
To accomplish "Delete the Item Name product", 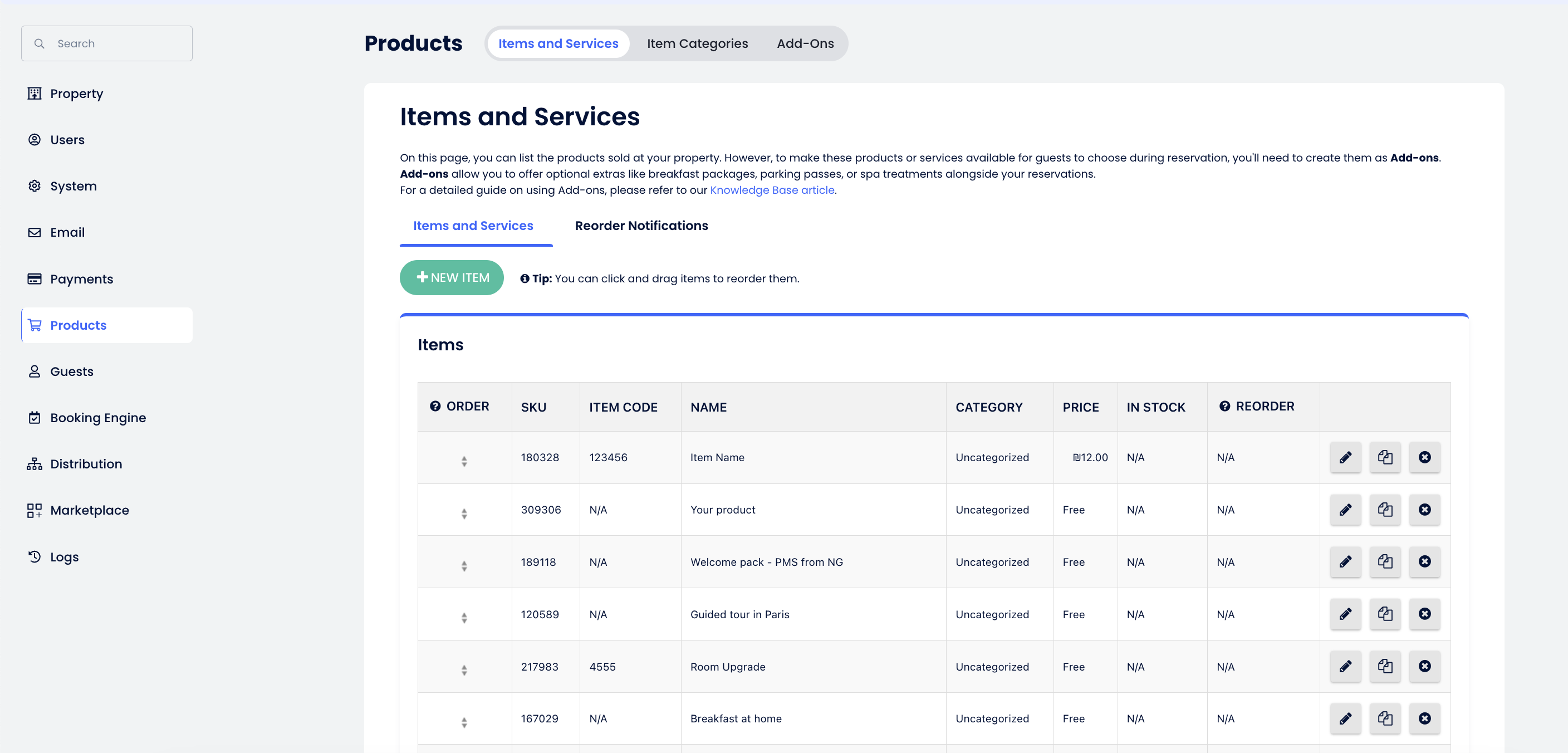I will (x=1424, y=457).
